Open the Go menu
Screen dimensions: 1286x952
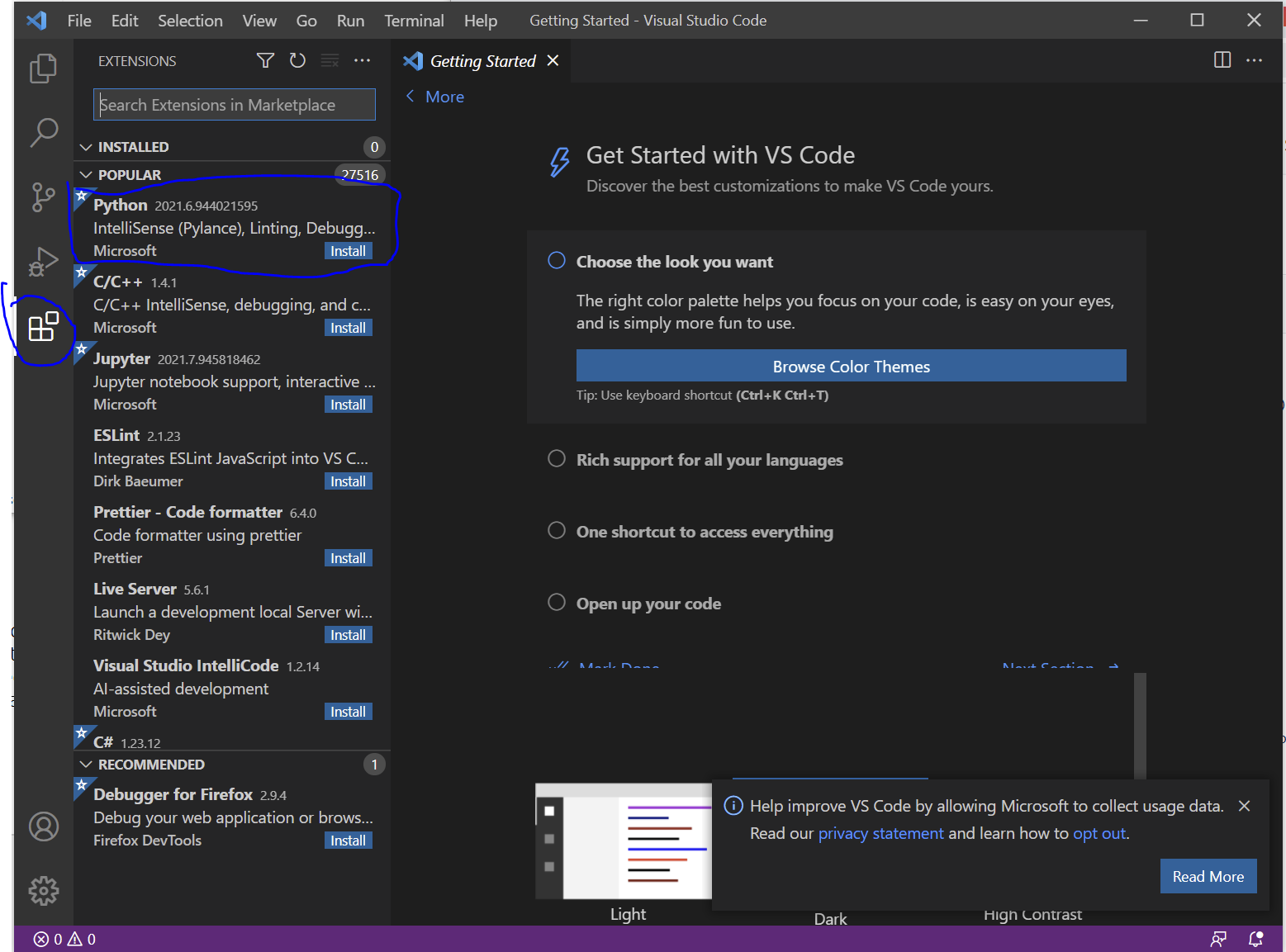306,21
